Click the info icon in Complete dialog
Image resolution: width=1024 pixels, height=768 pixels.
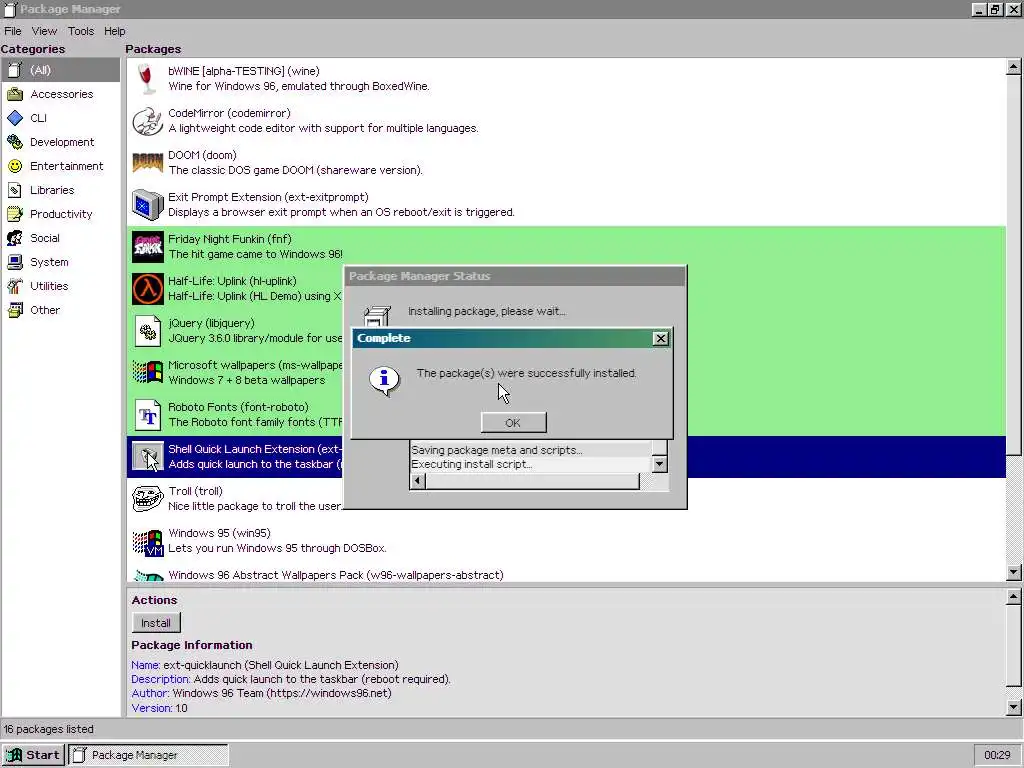(384, 380)
